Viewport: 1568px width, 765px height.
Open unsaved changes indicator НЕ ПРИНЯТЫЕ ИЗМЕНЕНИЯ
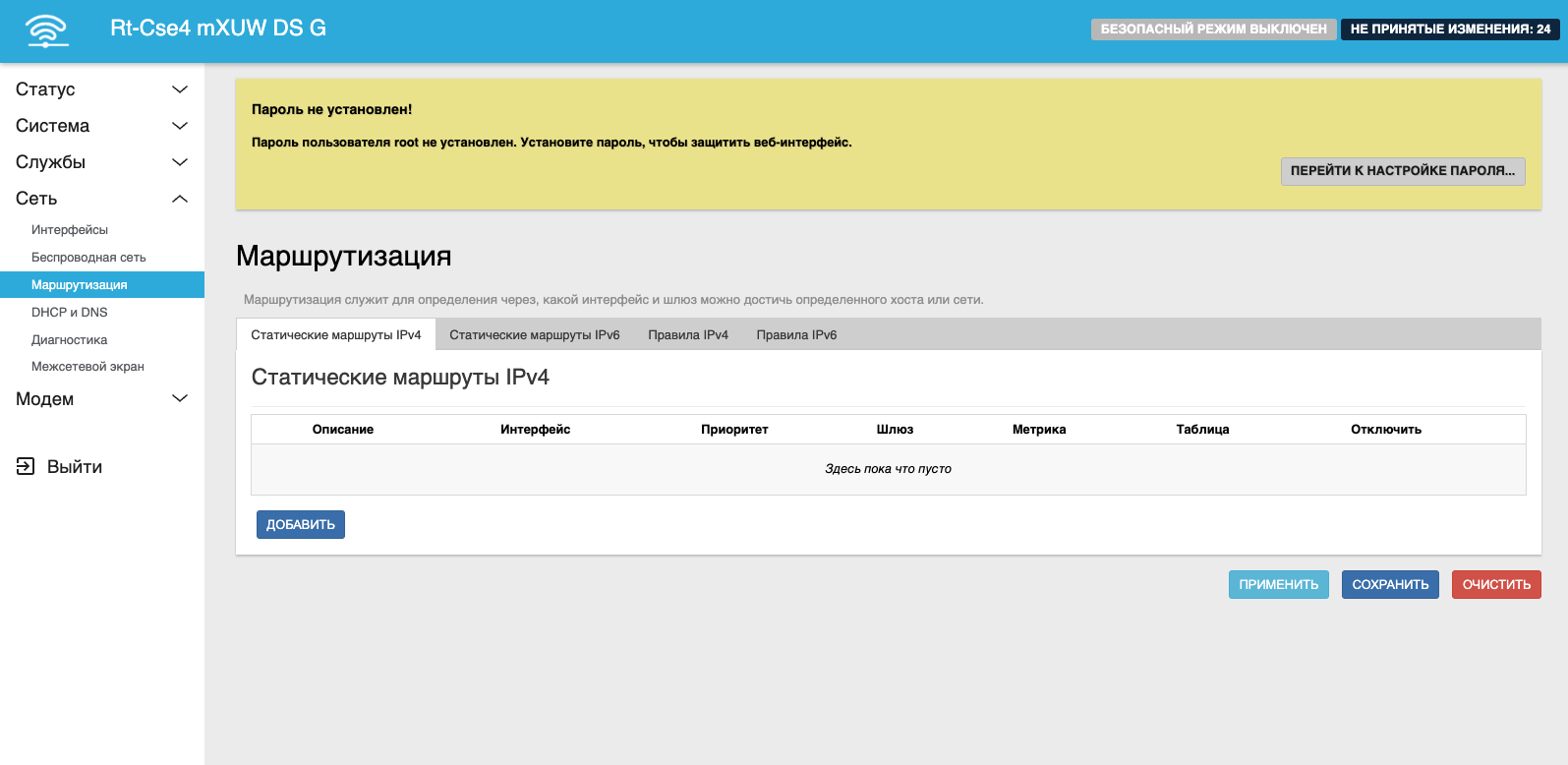(x=1450, y=29)
